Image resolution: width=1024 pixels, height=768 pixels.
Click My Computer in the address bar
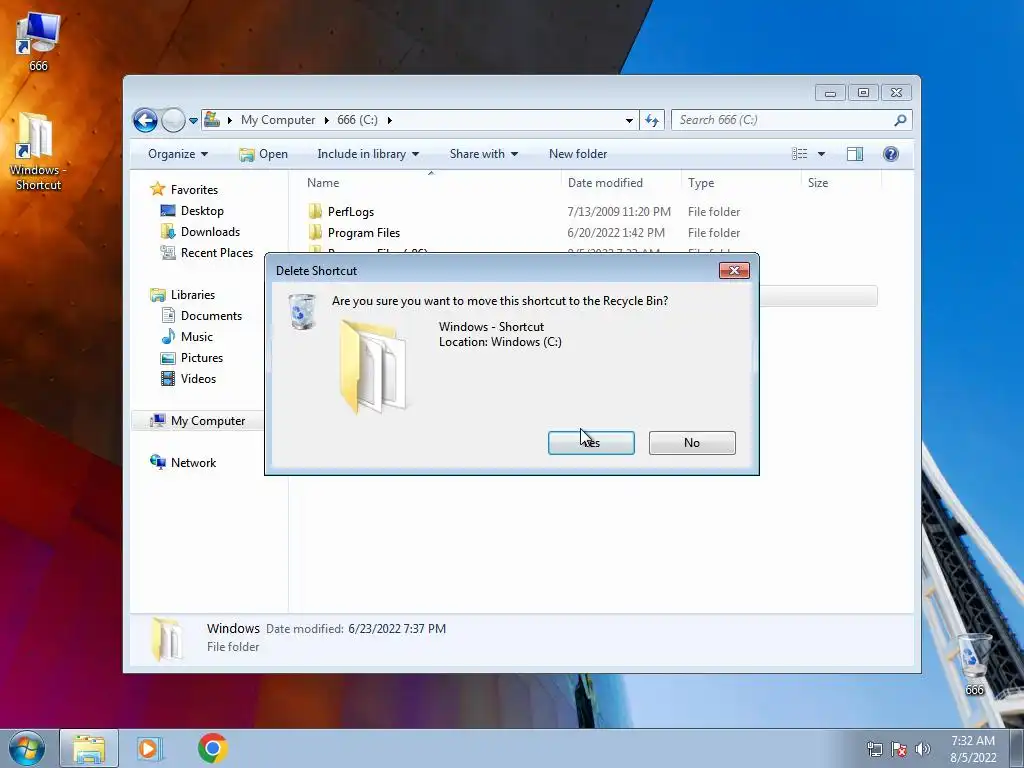point(278,120)
